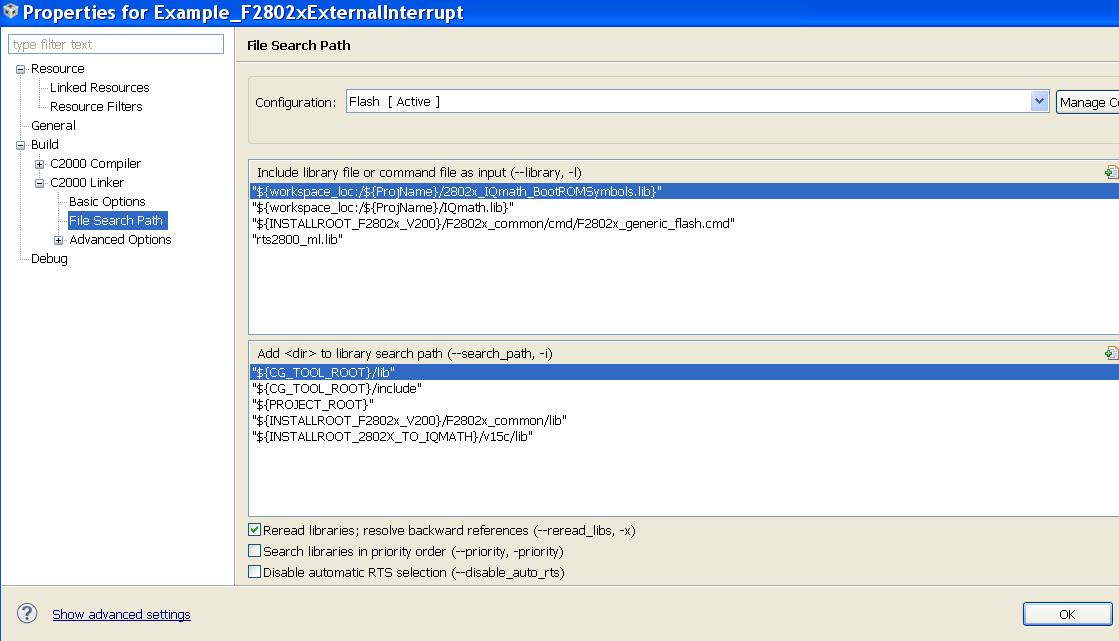Uncheck Reread libraries; resolve backward references
Screen dimensions: 1119x641
(255, 532)
